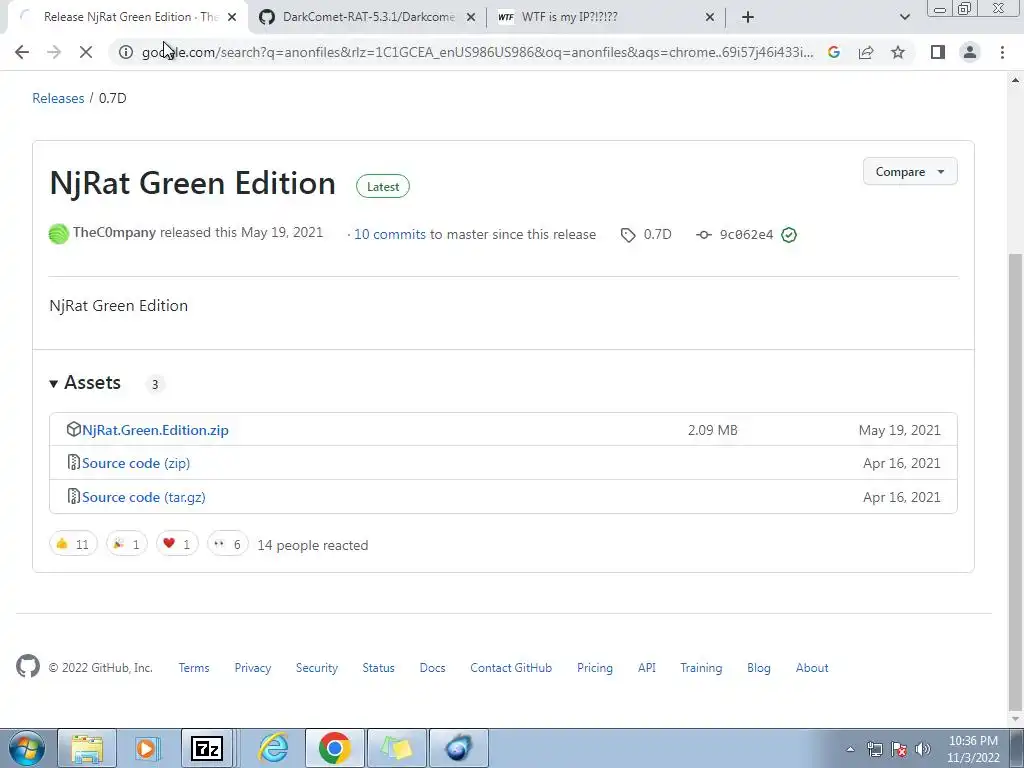Toggle the party popper reaction
The height and width of the screenshot is (768, 1024).
(127, 543)
